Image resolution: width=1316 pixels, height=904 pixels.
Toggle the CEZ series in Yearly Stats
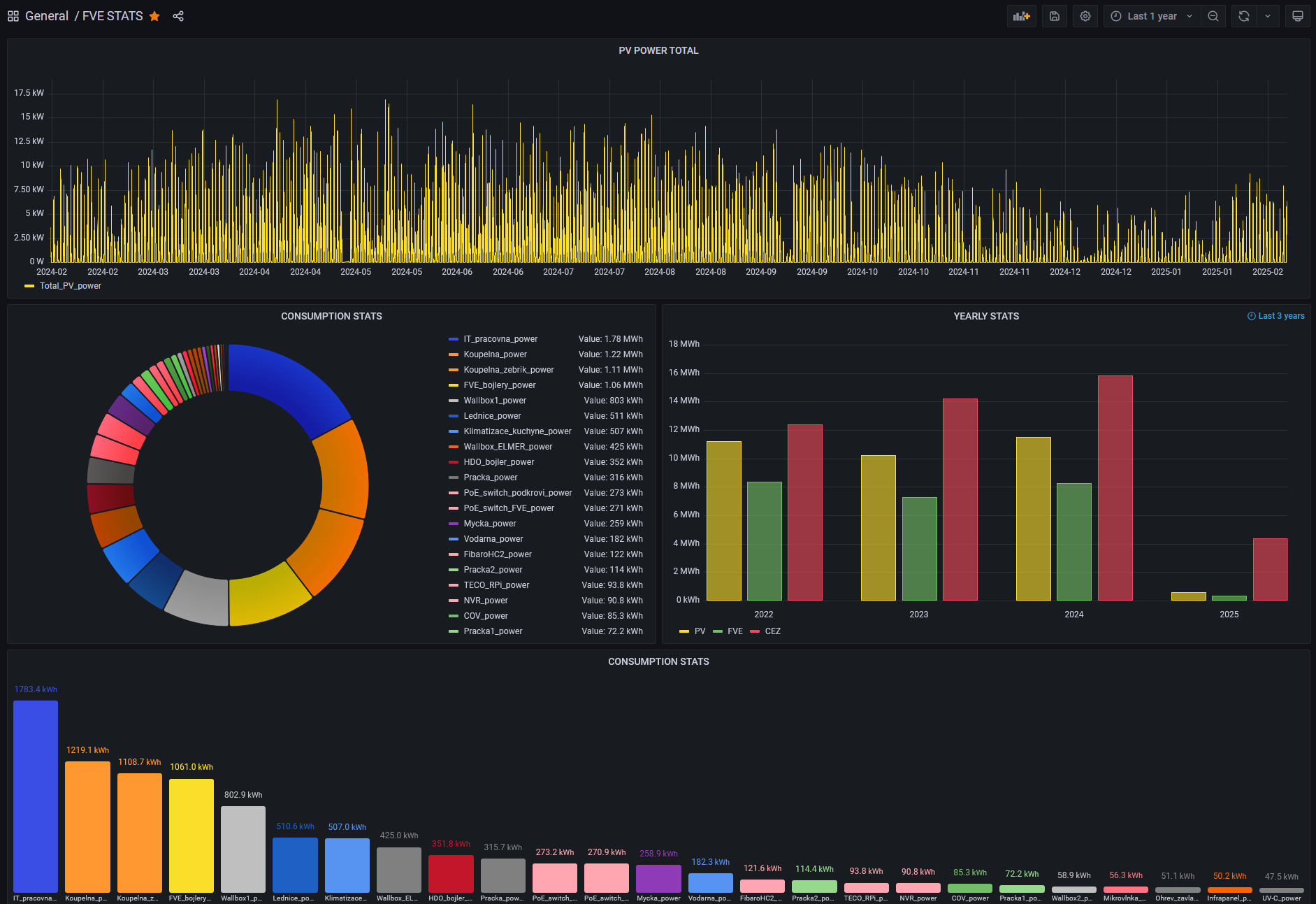pos(772,631)
